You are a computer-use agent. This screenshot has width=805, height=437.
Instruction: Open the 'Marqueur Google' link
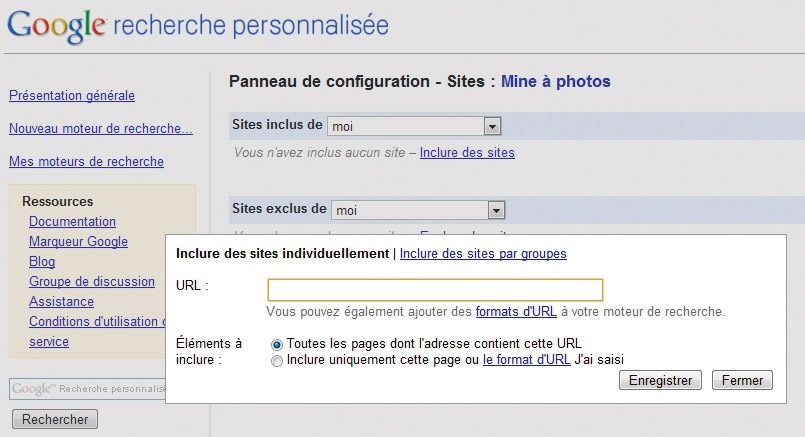pyautogui.click(x=78, y=242)
